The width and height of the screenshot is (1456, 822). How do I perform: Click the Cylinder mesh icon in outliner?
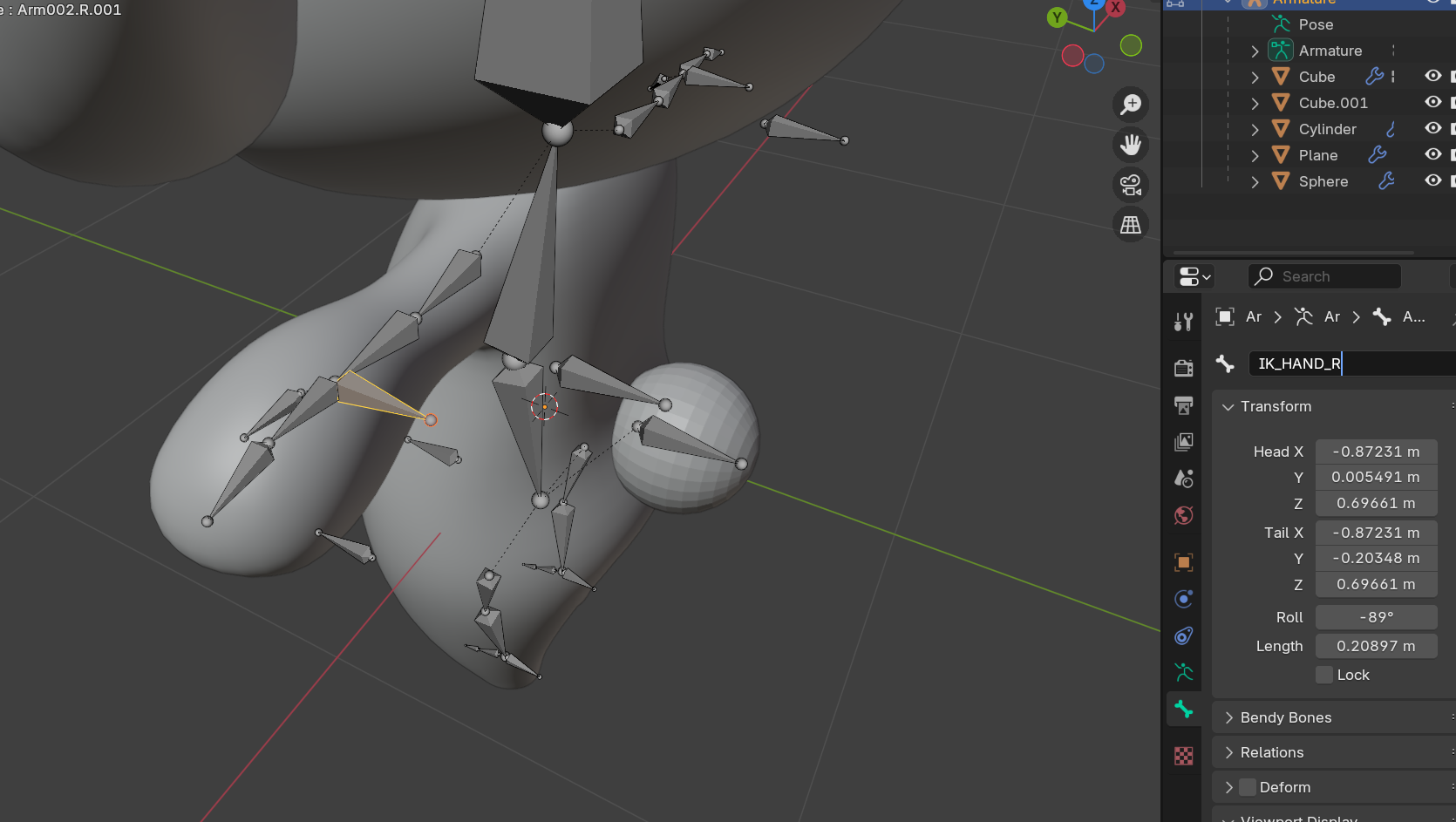click(x=1281, y=129)
